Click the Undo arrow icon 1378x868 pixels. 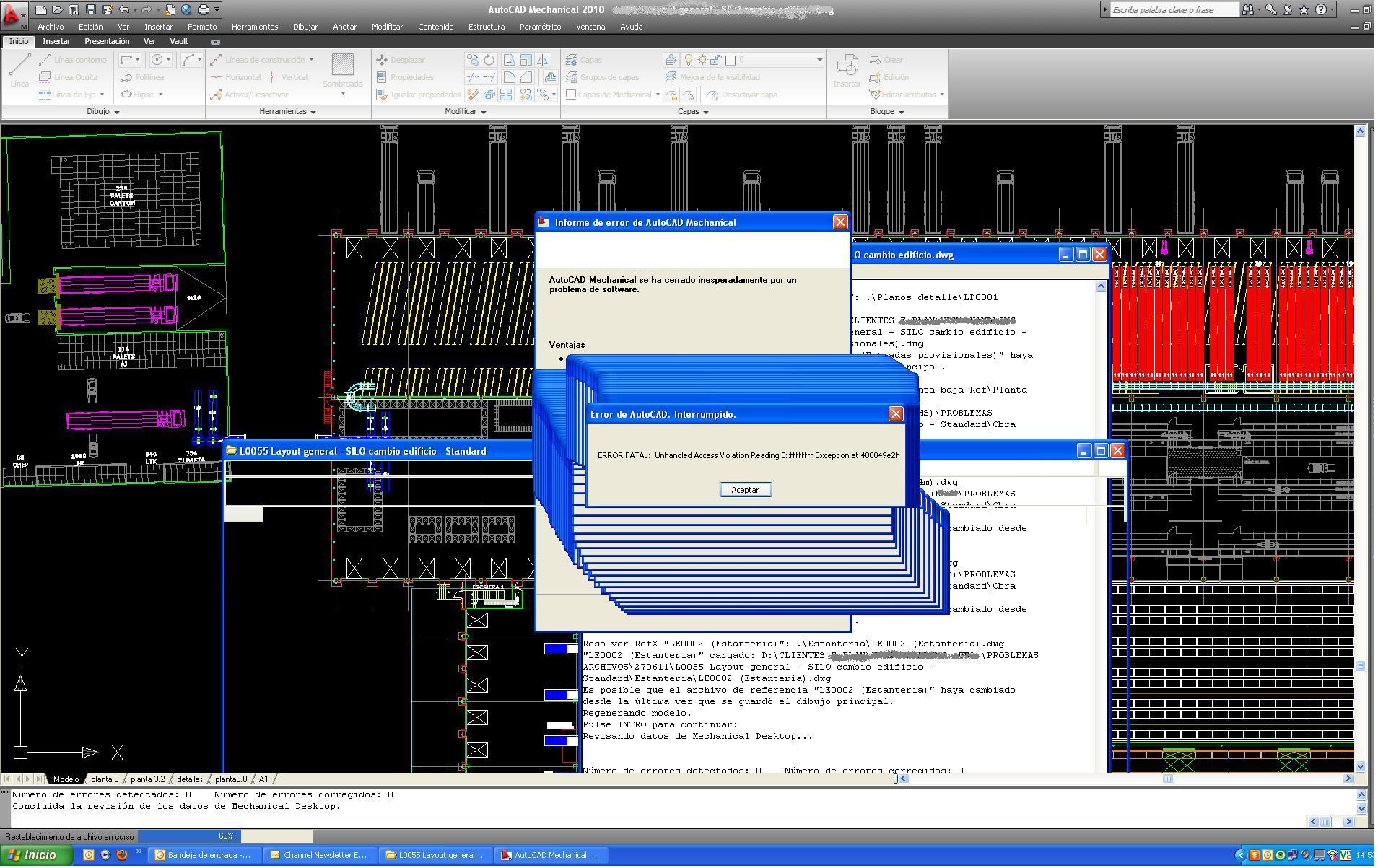[x=124, y=10]
